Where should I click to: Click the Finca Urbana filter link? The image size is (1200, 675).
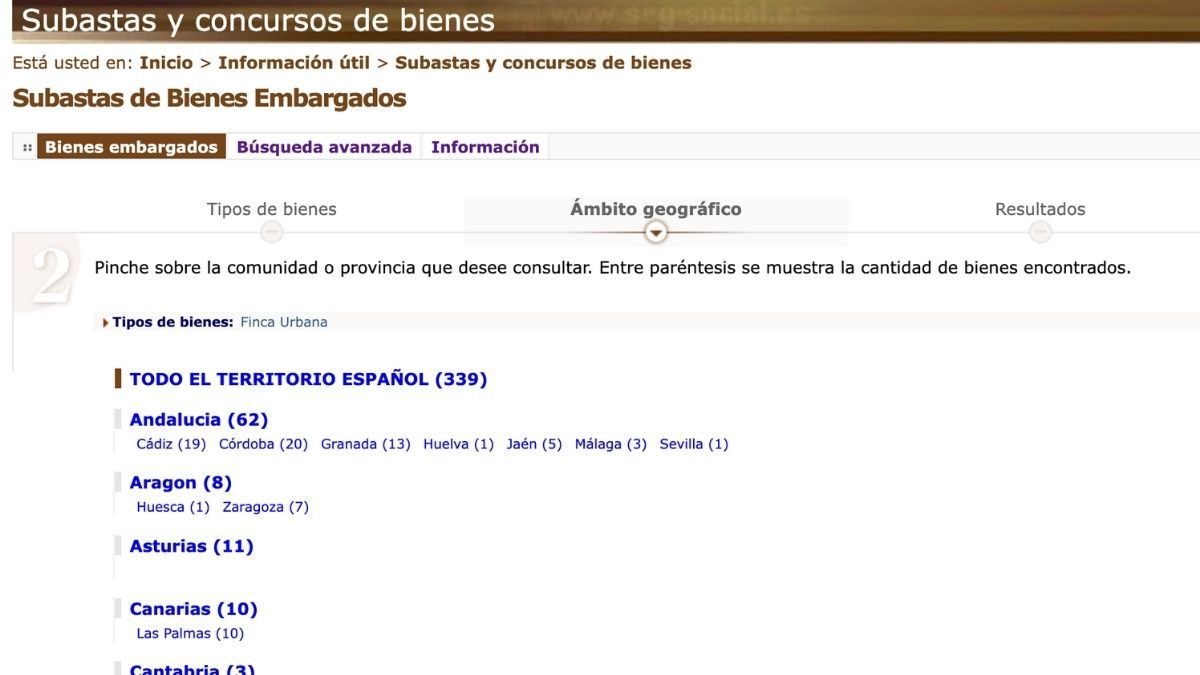pyautogui.click(x=284, y=322)
